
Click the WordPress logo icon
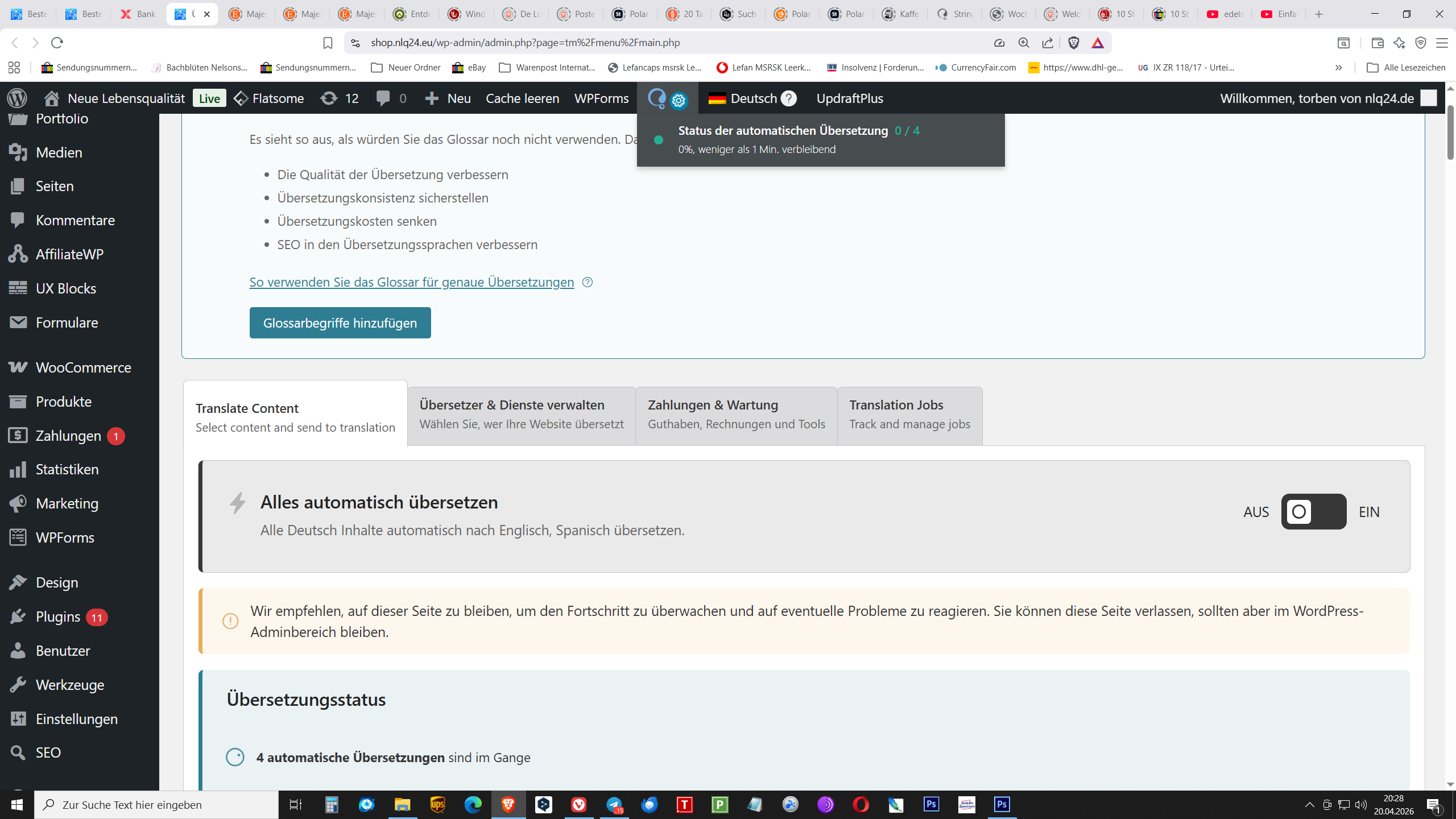[x=17, y=98]
